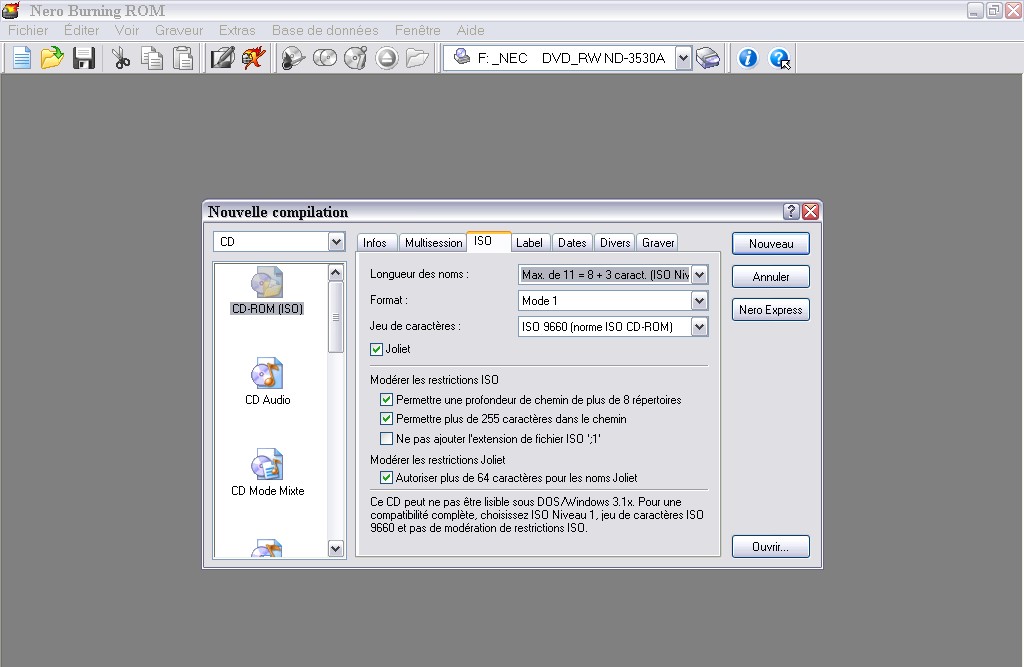The image size is (1024, 667).
Task: Open the CD media type dropdown
Action: coord(336,242)
